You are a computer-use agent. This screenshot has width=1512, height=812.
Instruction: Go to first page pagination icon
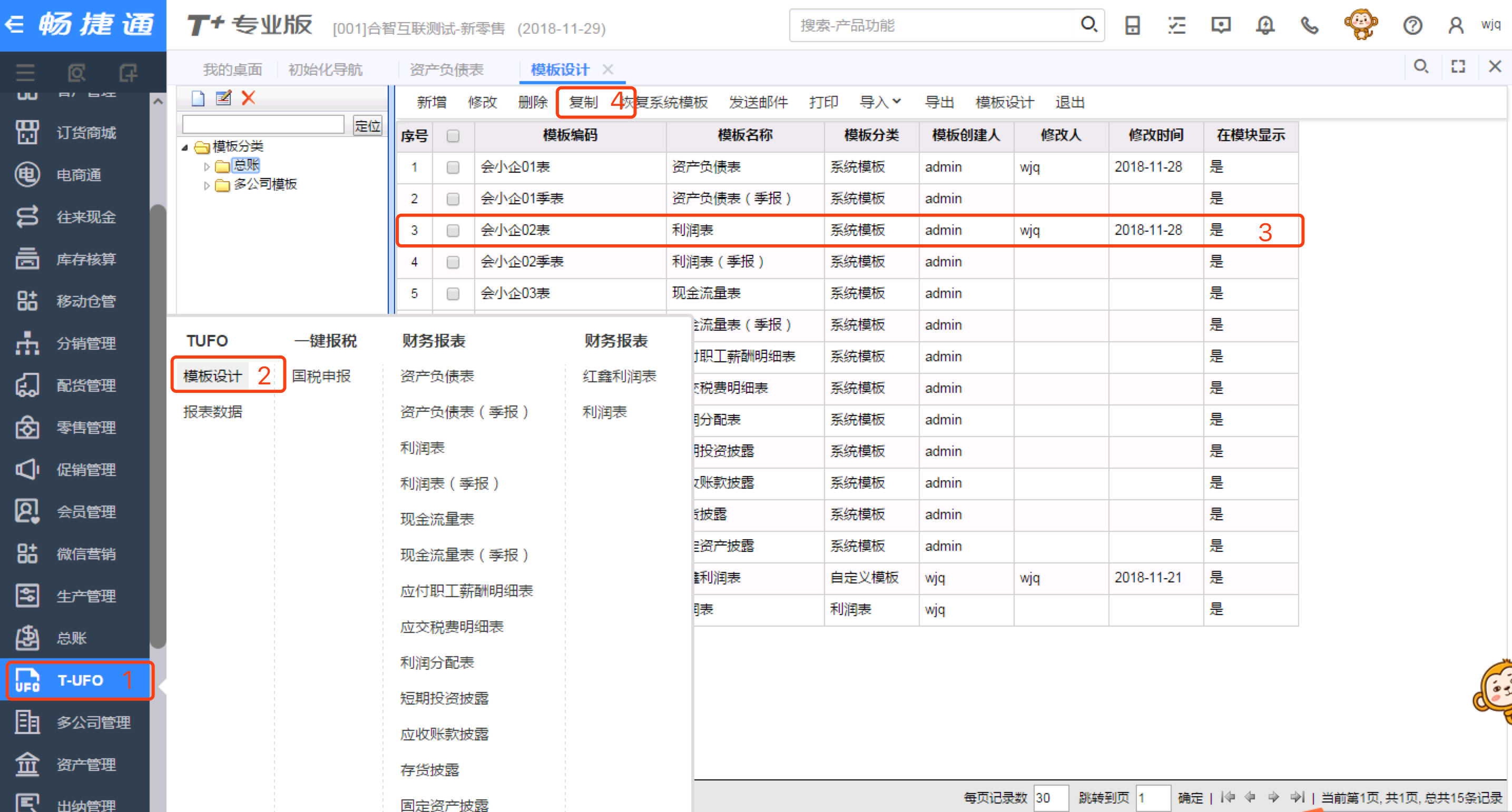tap(1228, 797)
